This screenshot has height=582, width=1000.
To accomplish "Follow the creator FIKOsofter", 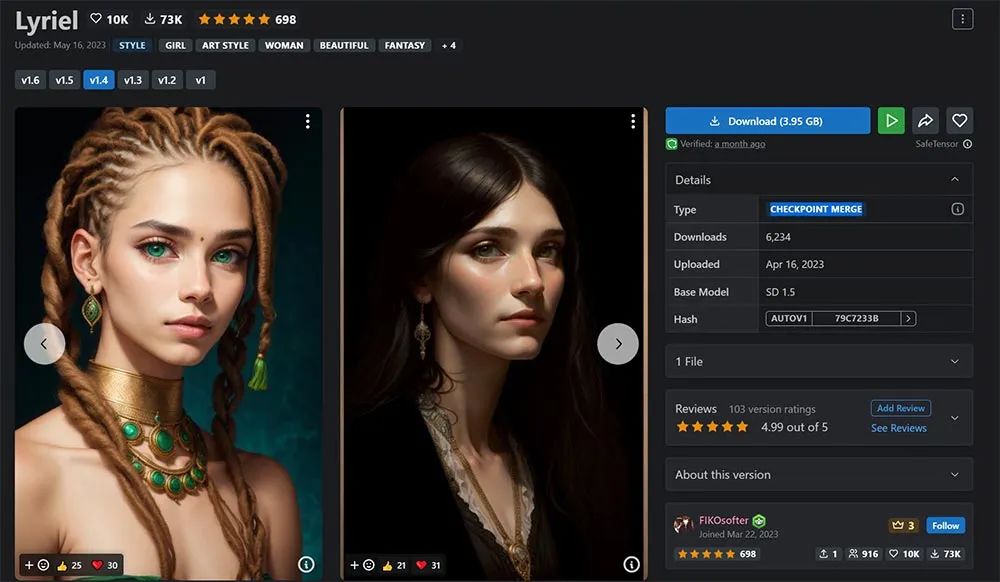I will pos(944,526).
